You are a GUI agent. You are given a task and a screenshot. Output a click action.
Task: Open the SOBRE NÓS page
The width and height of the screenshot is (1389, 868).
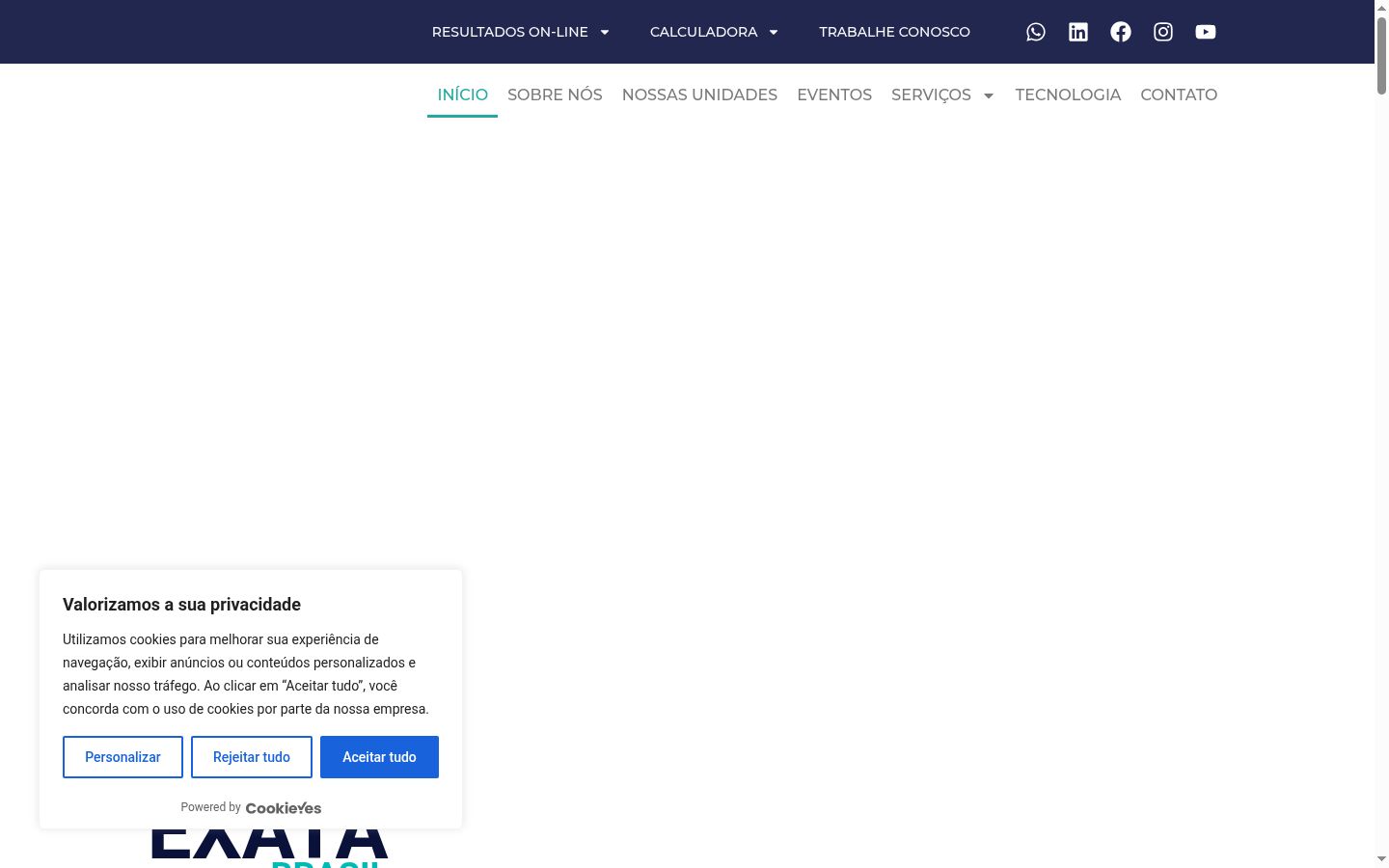click(x=555, y=95)
